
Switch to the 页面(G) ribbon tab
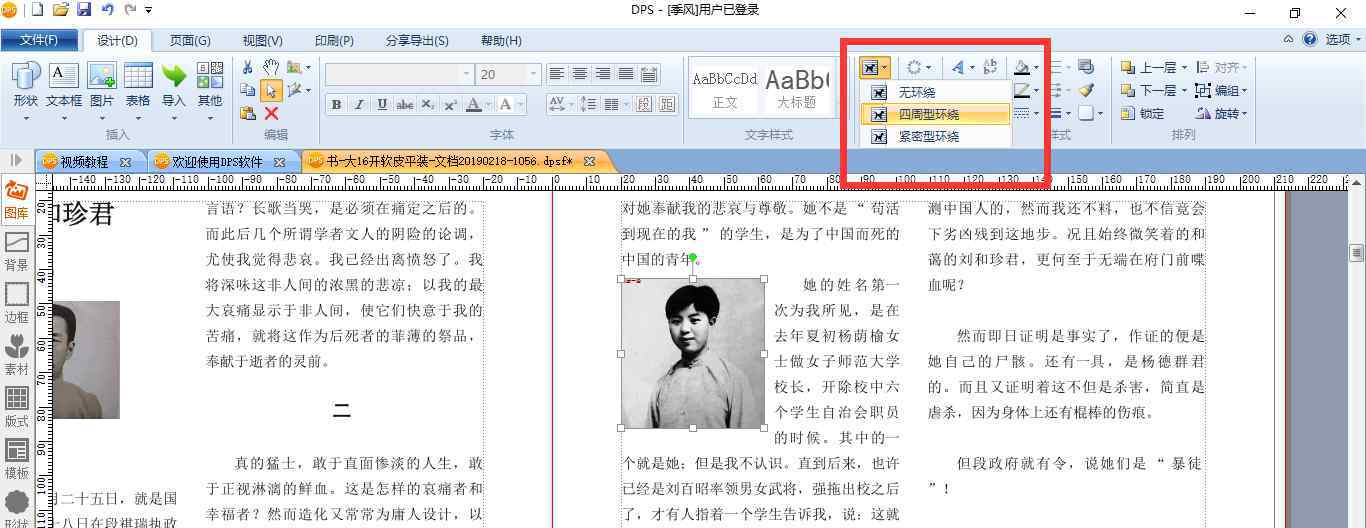(x=190, y=40)
